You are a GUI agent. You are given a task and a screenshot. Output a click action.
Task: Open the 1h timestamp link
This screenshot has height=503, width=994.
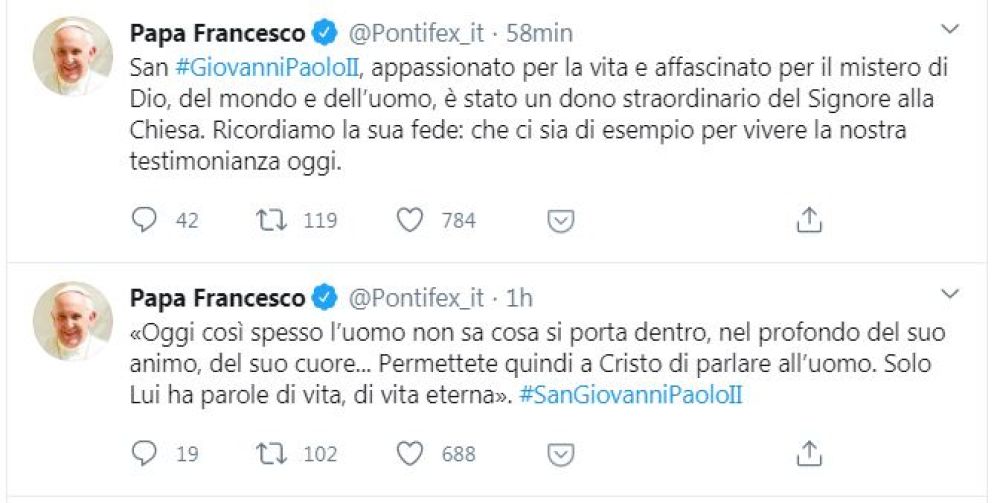[520, 298]
